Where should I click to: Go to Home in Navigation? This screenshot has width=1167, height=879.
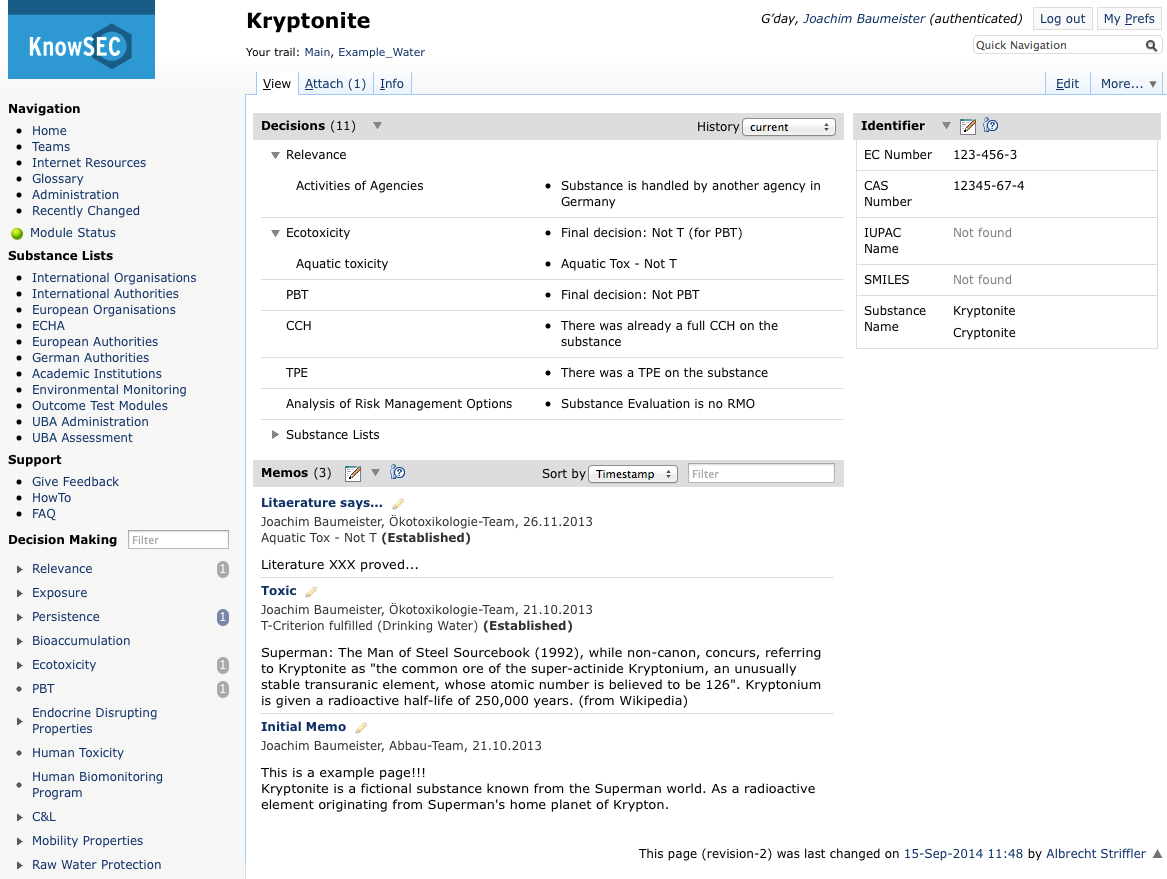click(x=49, y=130)
